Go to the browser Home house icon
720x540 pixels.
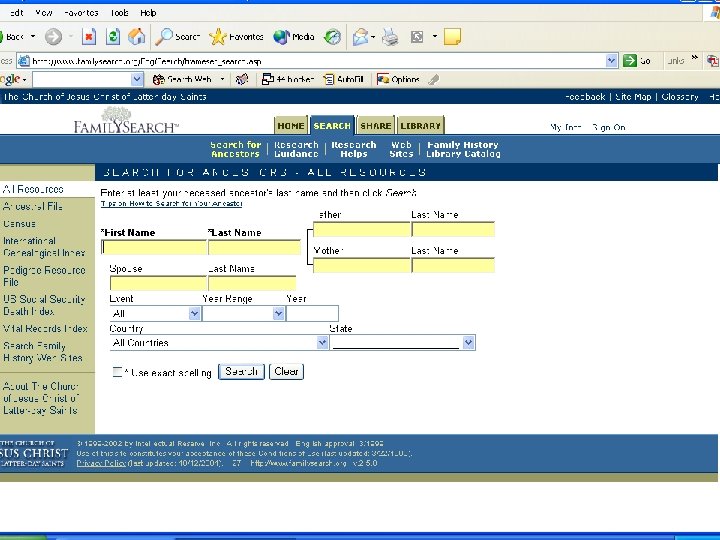(x=136, y=37)
